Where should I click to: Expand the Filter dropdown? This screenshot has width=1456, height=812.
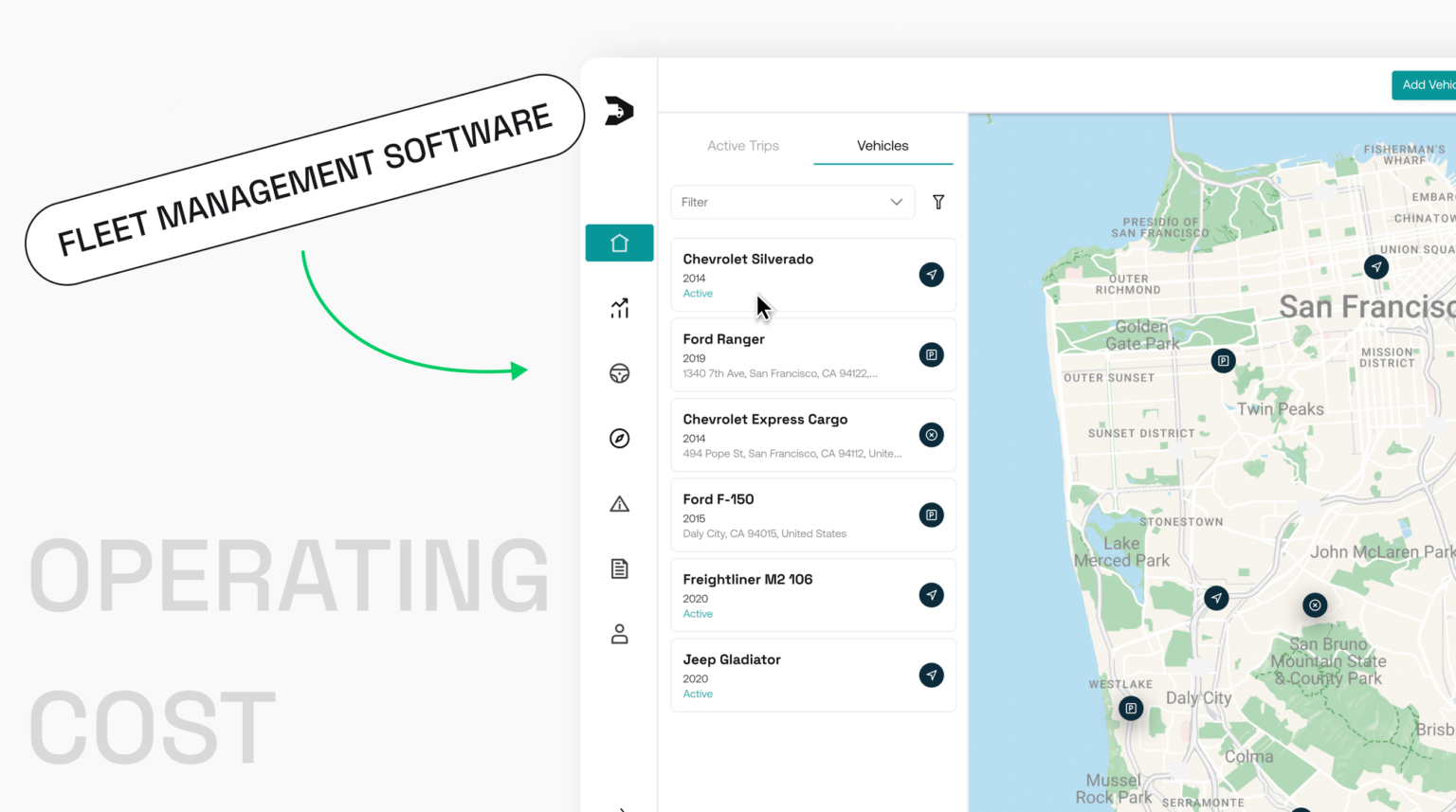792,202
